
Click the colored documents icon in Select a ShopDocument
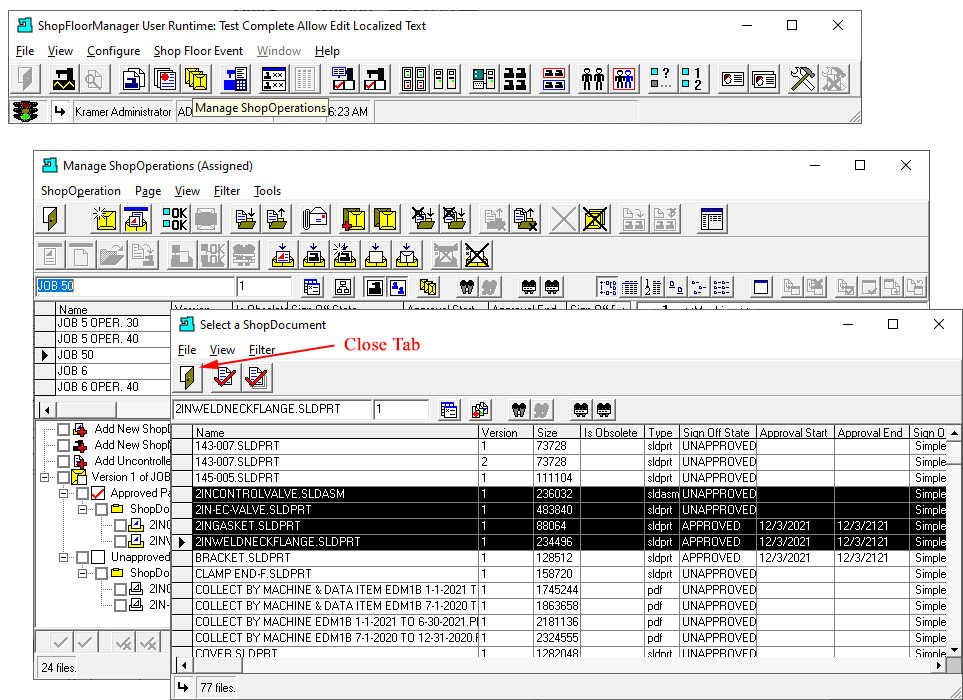[x=480, y=410]
